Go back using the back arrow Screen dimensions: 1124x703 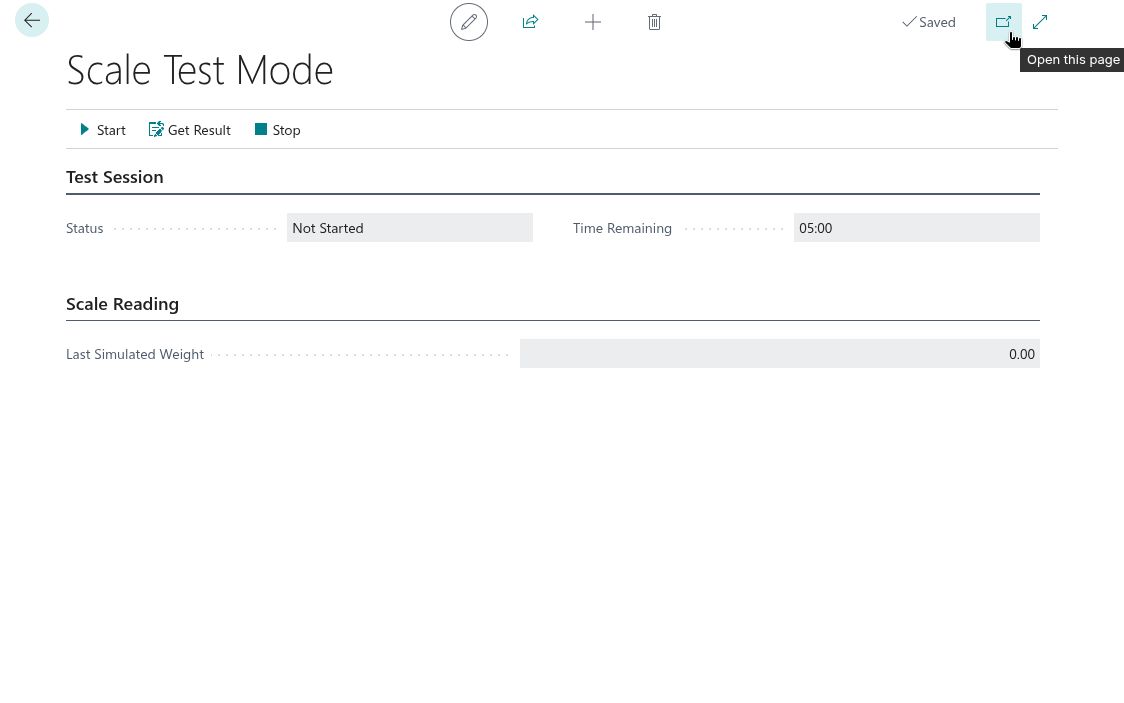point(32,21)
